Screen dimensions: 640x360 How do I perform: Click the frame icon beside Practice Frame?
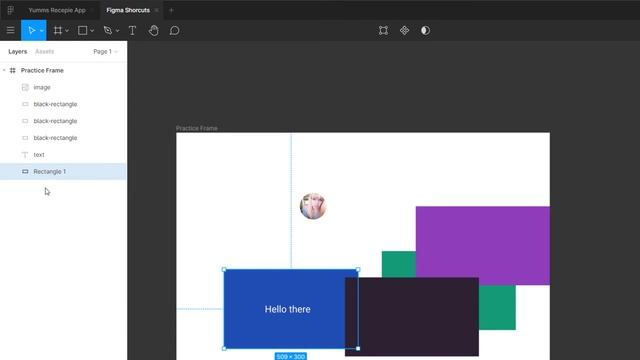(13, 70)
